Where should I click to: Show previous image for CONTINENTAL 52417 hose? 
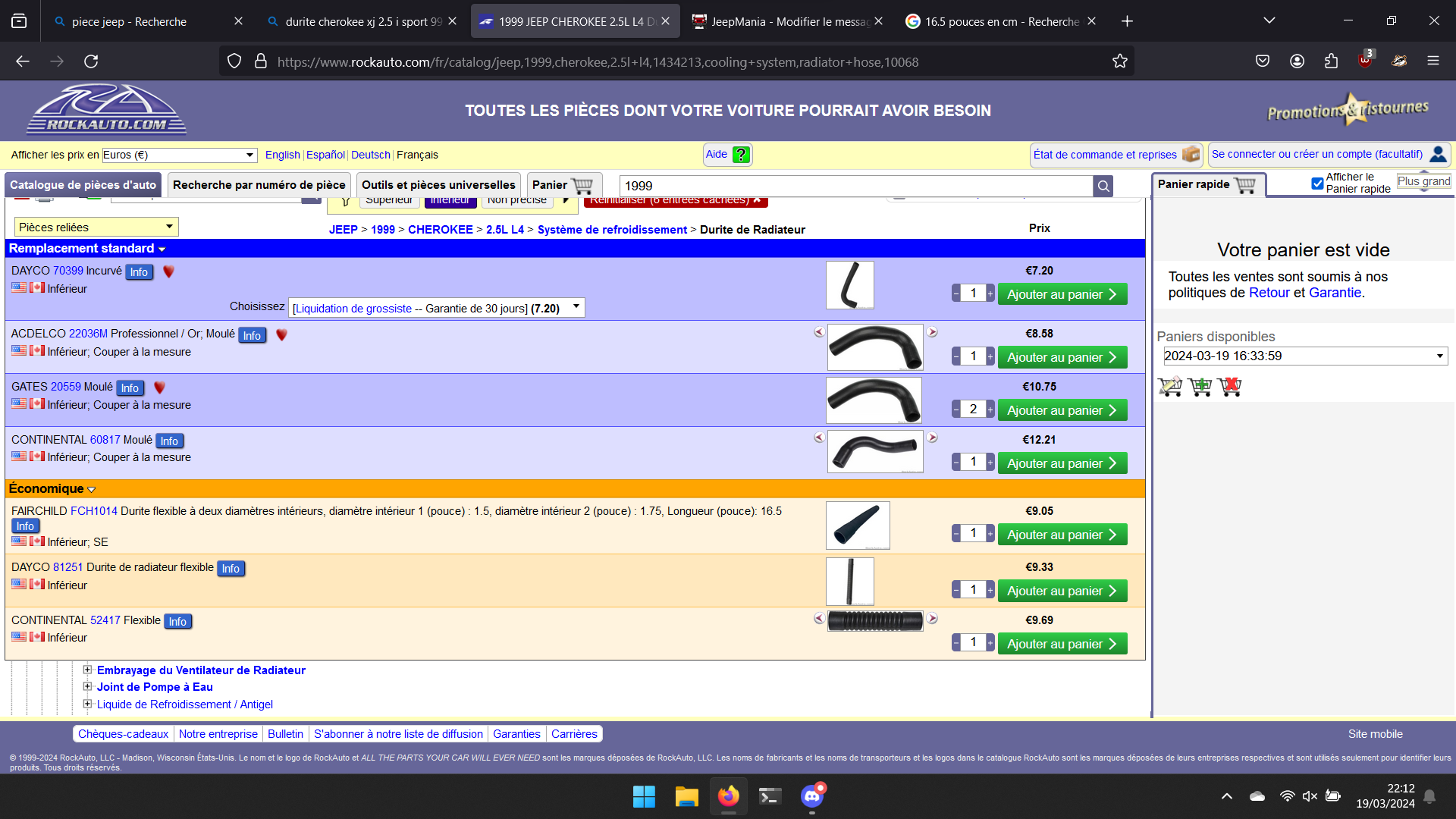coord(819,619)
